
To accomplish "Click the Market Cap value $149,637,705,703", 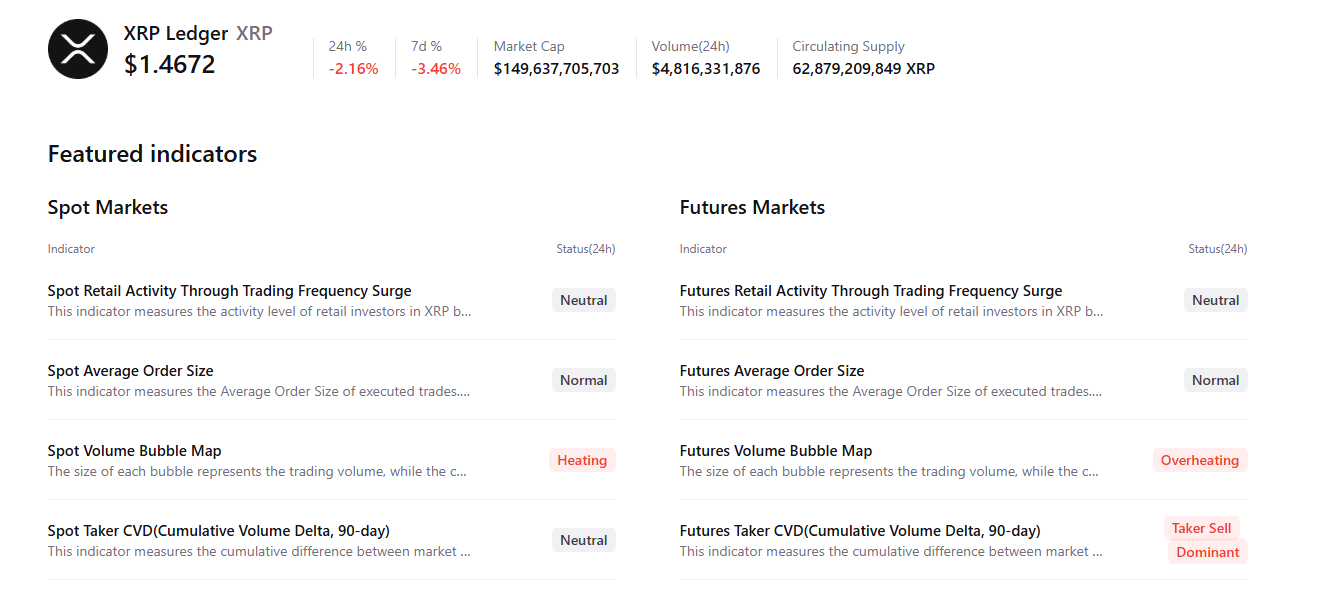I will (557, 69).
